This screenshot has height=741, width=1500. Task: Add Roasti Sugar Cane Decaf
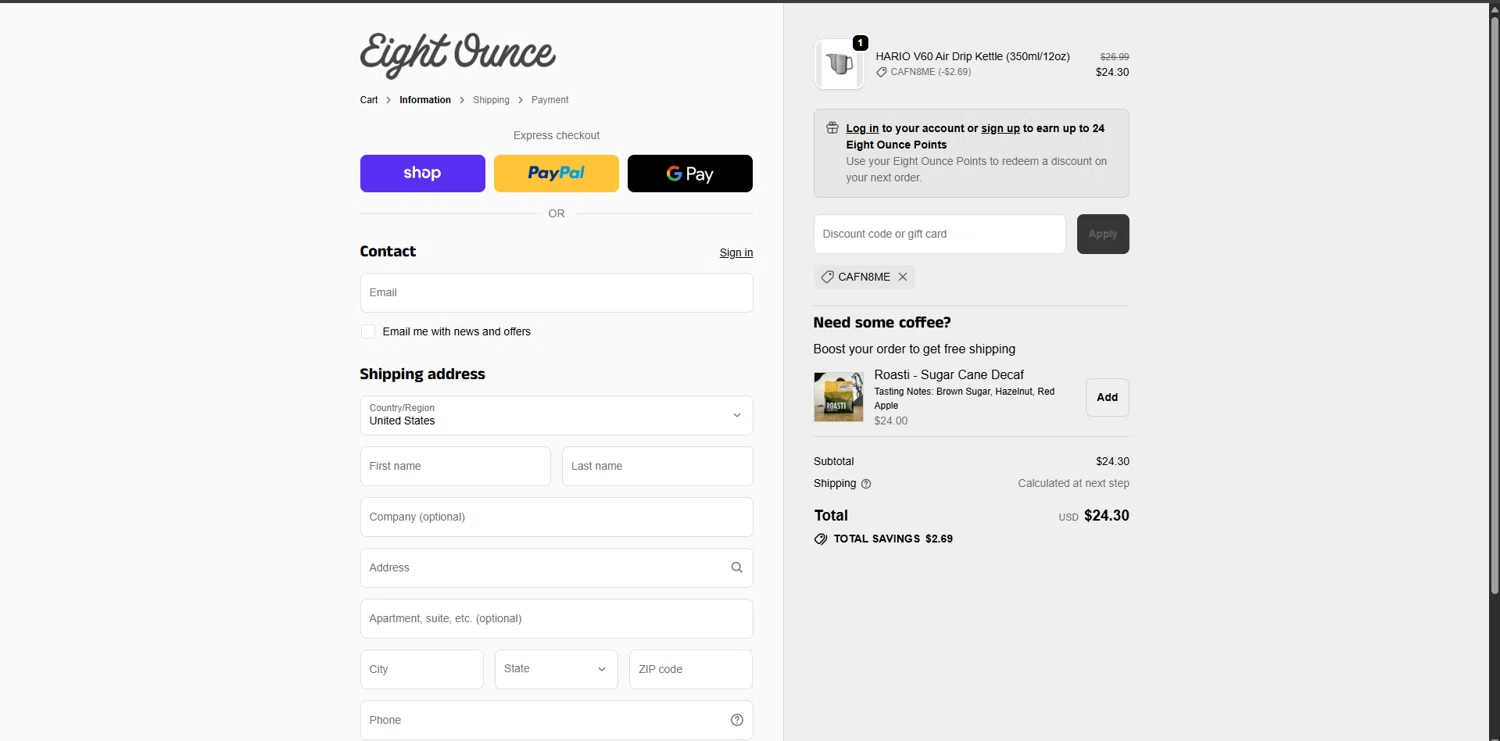click(1107, 397)
